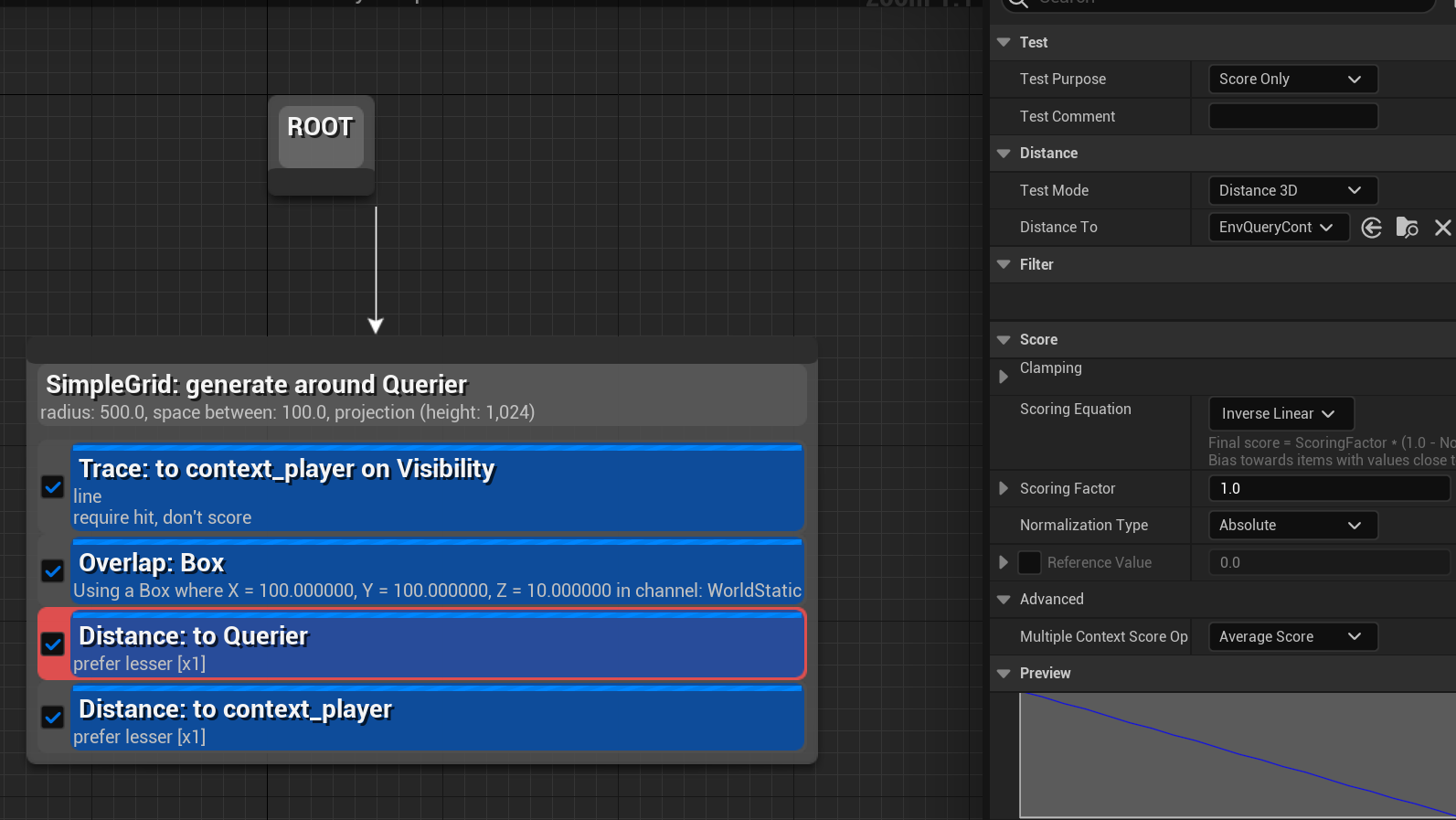Click the Distance To label
Viewport: 1456px width, 820px height.
click(1058, 228)
